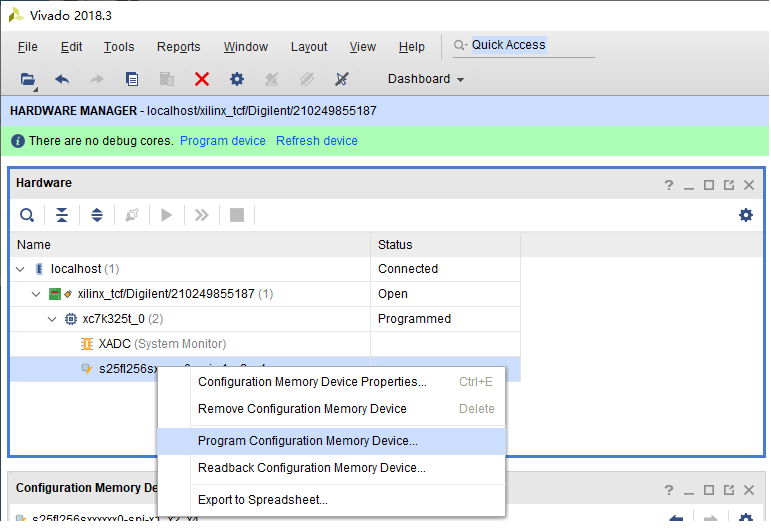This screenshot has height=530, width=771.
Task: Click the Connected status cell
Action: (445, 269)
